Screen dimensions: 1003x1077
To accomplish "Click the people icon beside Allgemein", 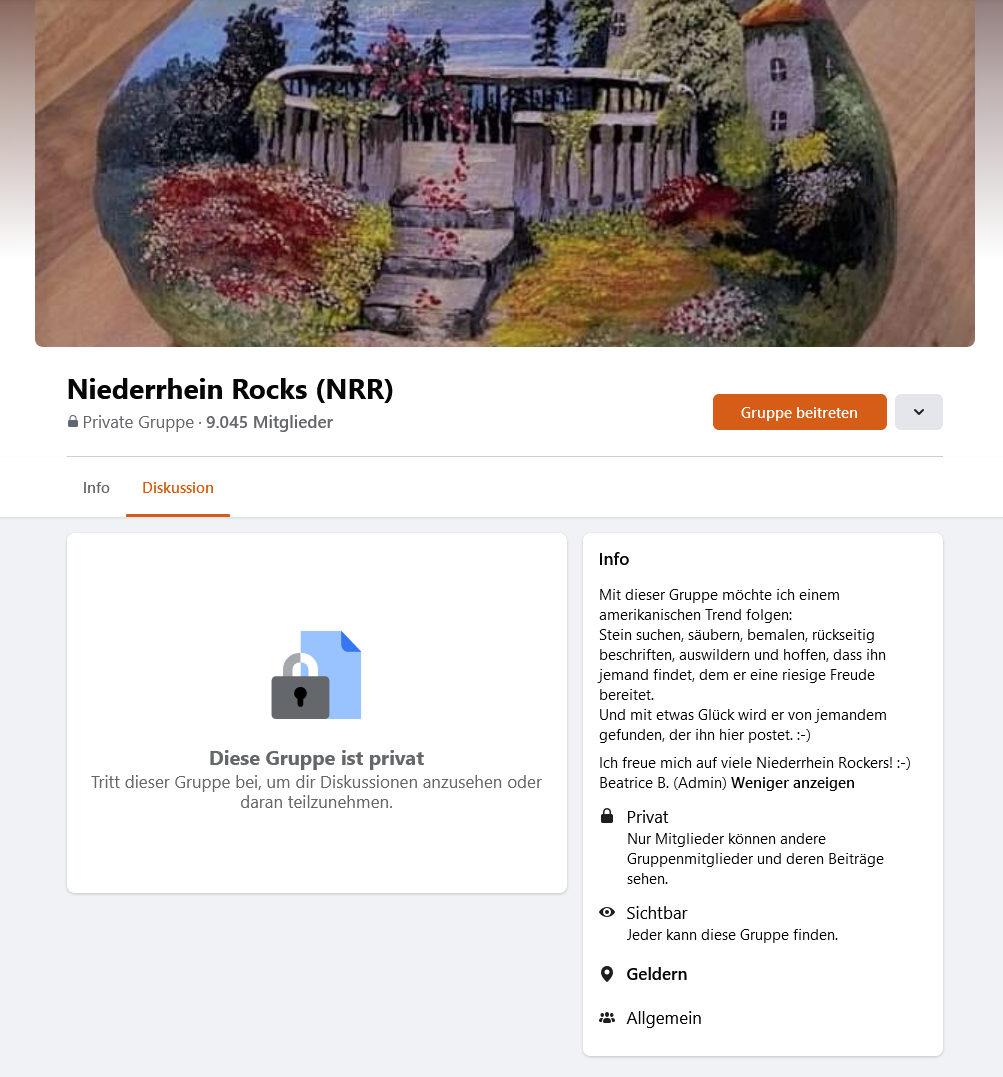I will pos(607,1018).
